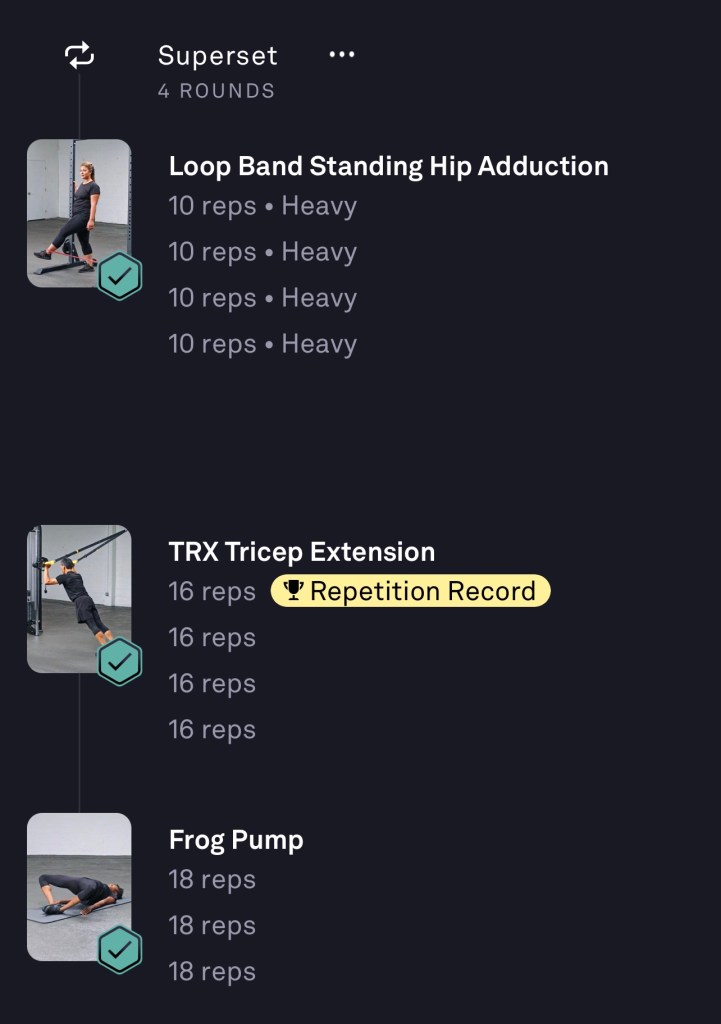Tap the Superset heading
The image size is (721, 1024).
tap(217, 56)
